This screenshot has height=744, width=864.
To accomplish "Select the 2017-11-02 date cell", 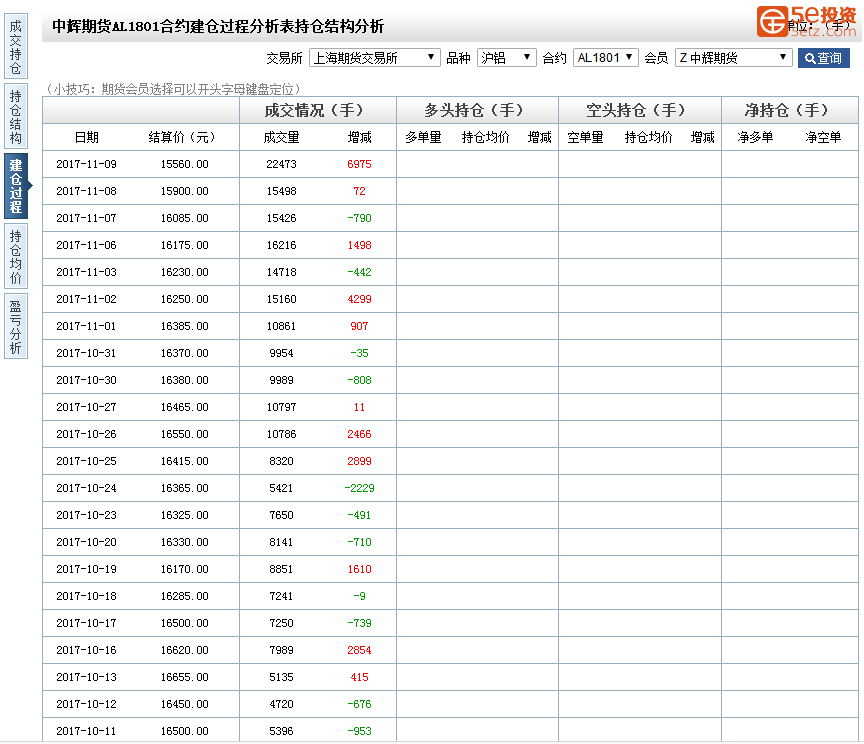I will pyautogui.click(x=87, y=299).
